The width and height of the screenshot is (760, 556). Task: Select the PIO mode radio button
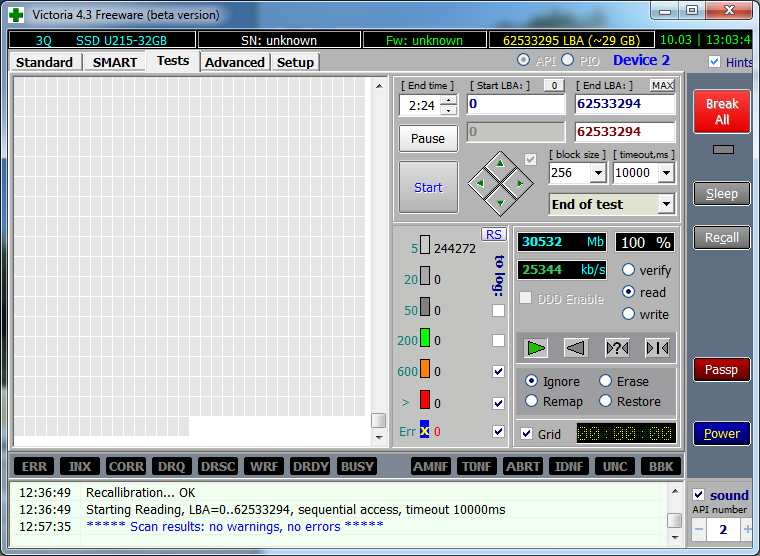click(568, 60)
